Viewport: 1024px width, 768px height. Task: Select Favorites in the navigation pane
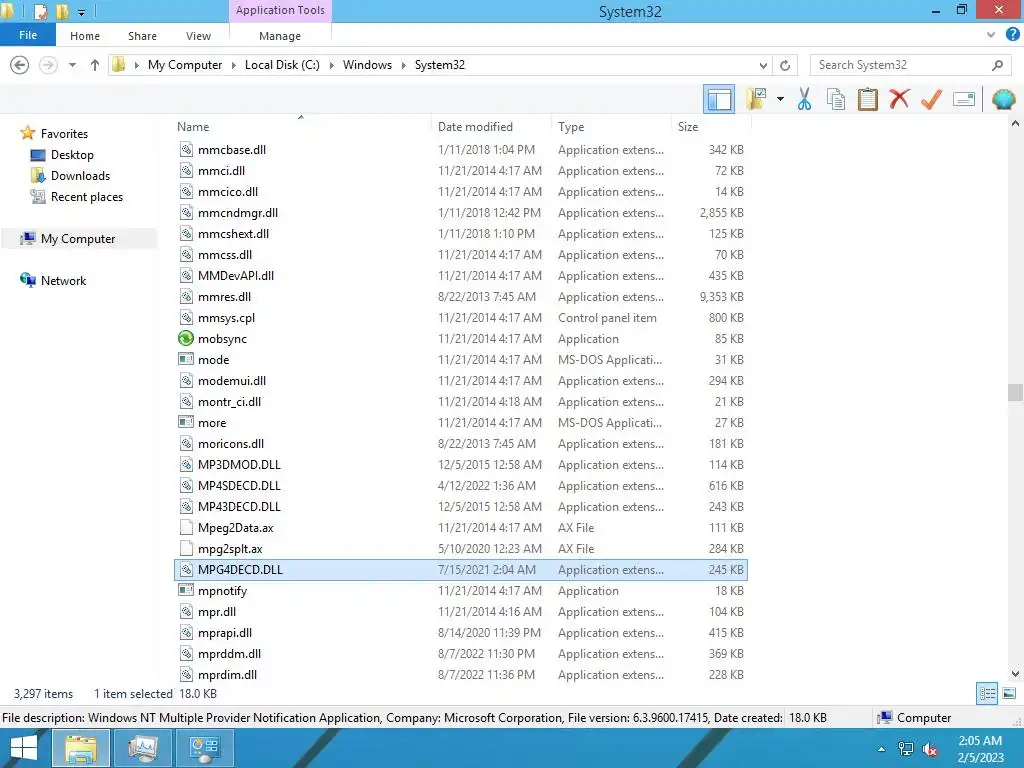tap(64, 133)
